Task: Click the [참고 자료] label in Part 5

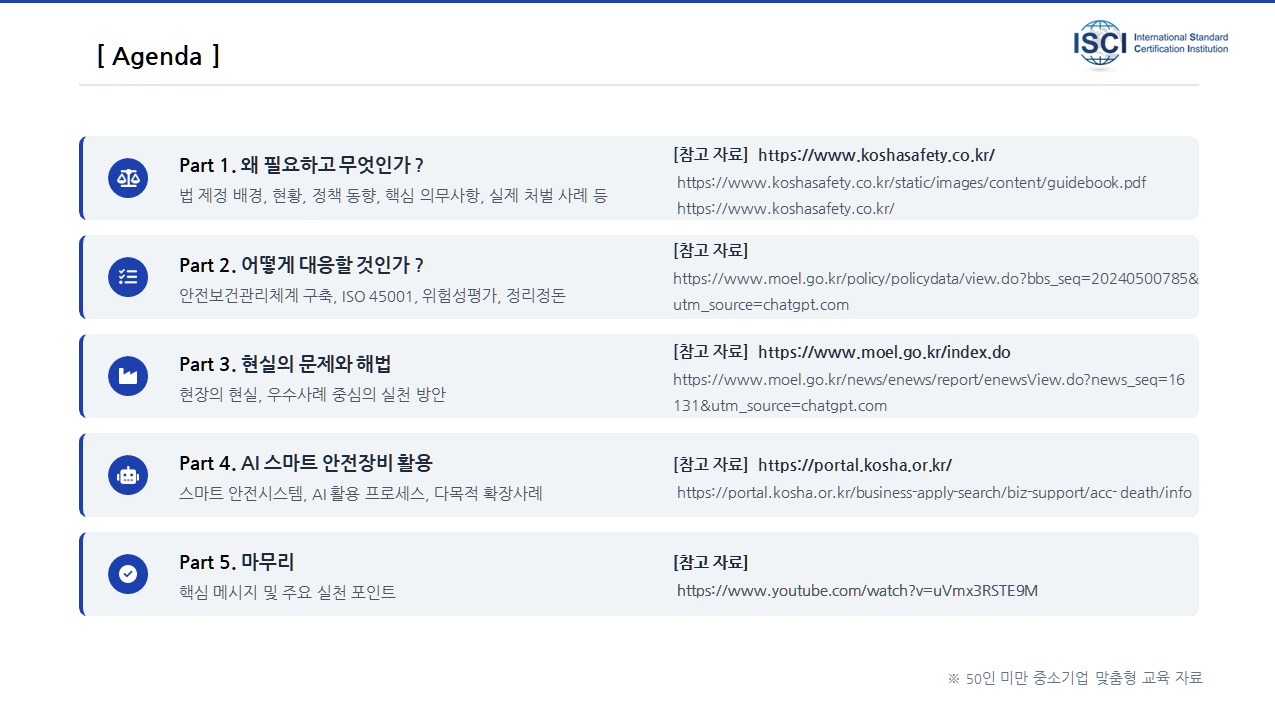Action: [710, 562]
